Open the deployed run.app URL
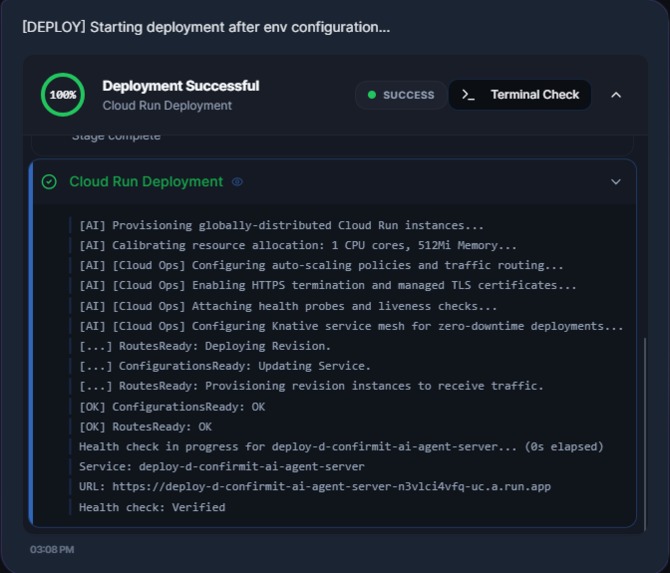The image size is (670, 573). tap(331, 487)
